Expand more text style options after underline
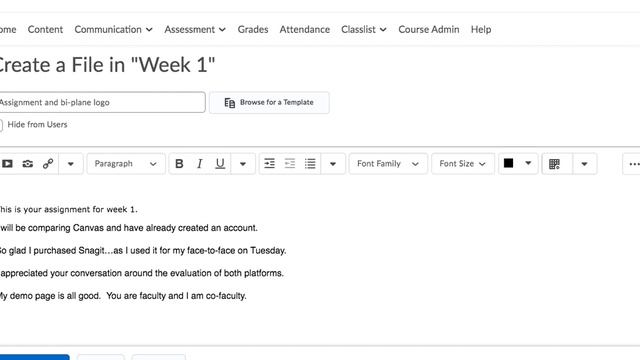Image resolution: width=640 pixels, height=360 pixels. (x=243, y=164)
